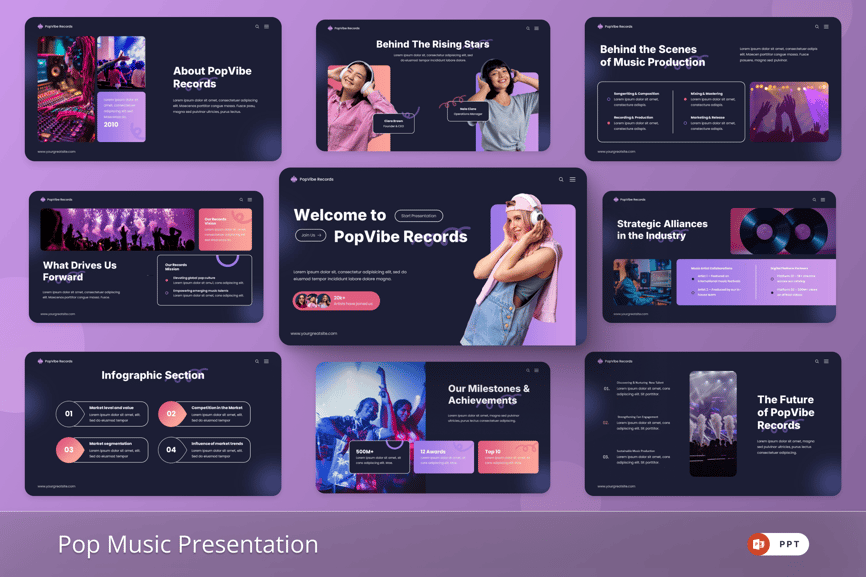This screenshot has width=866, height=577.
Task: Click the 12 Awards purple card
Action: pos(445,457)
